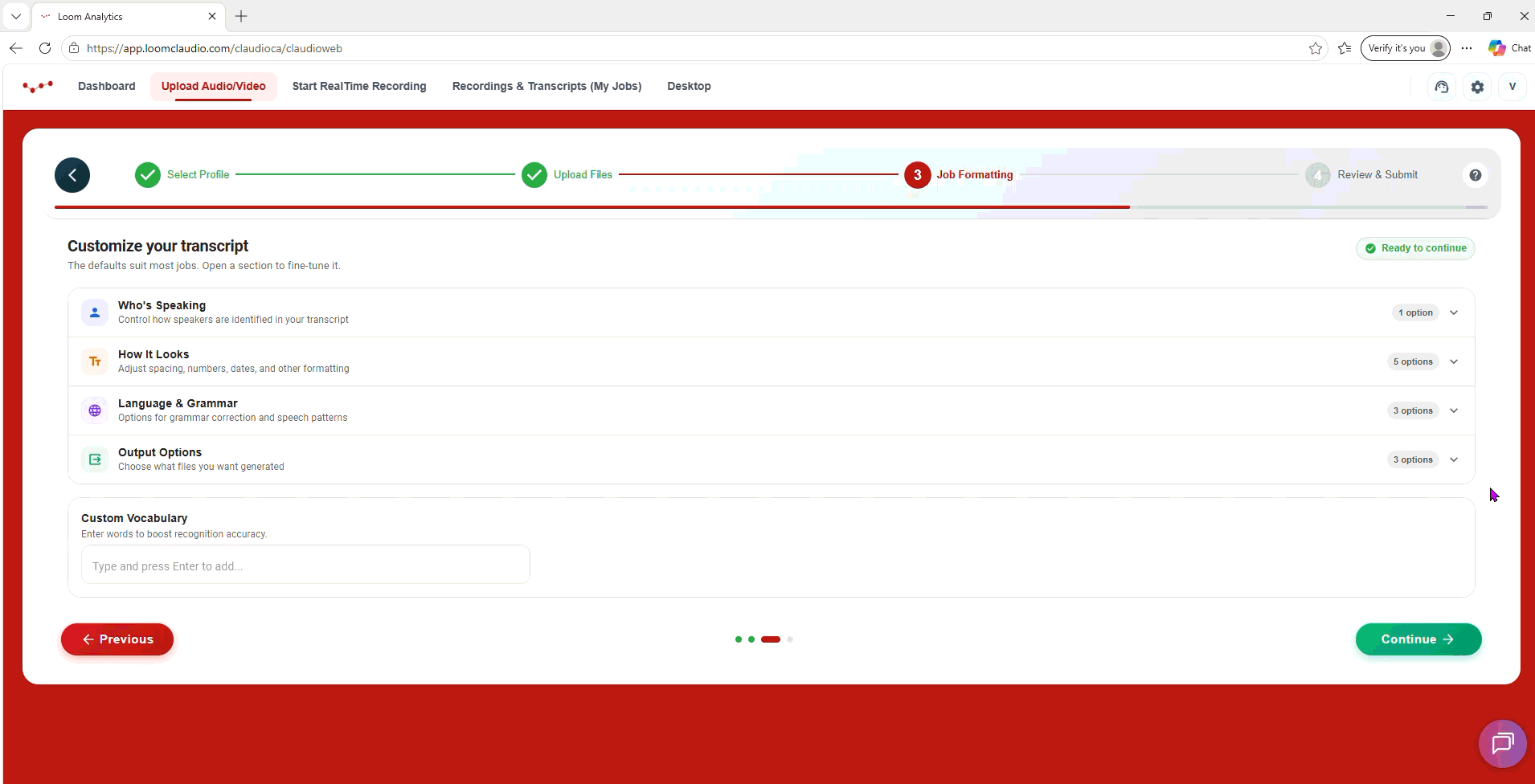Image resolution: width=1535 pixels, height=784 pixels.
Task: Click the browser favorites star icon
Action: (x=1316, y=48)
